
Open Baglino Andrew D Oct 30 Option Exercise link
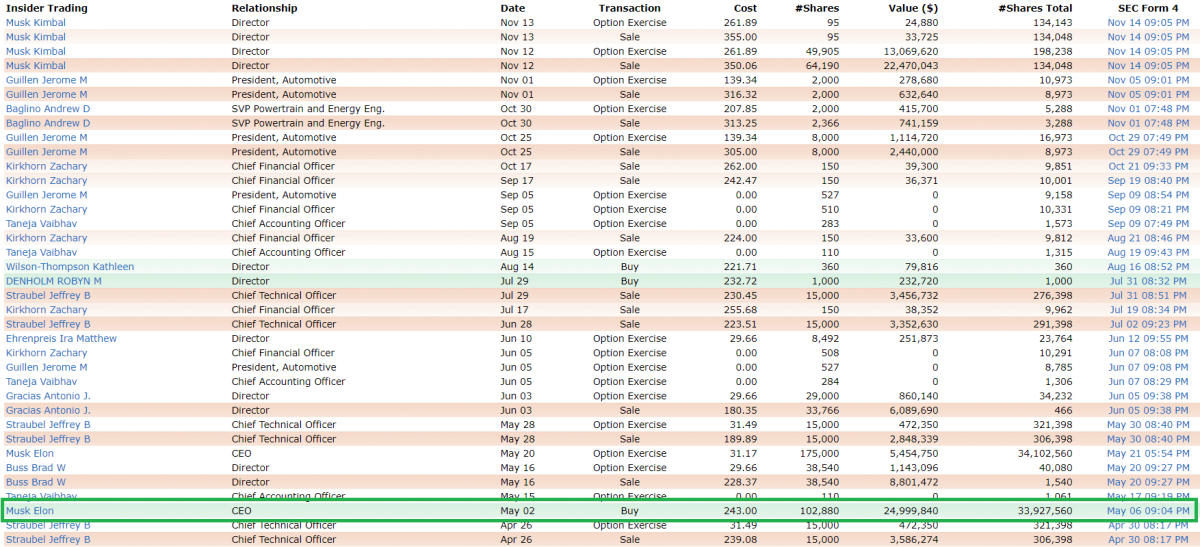click(48, 108)
